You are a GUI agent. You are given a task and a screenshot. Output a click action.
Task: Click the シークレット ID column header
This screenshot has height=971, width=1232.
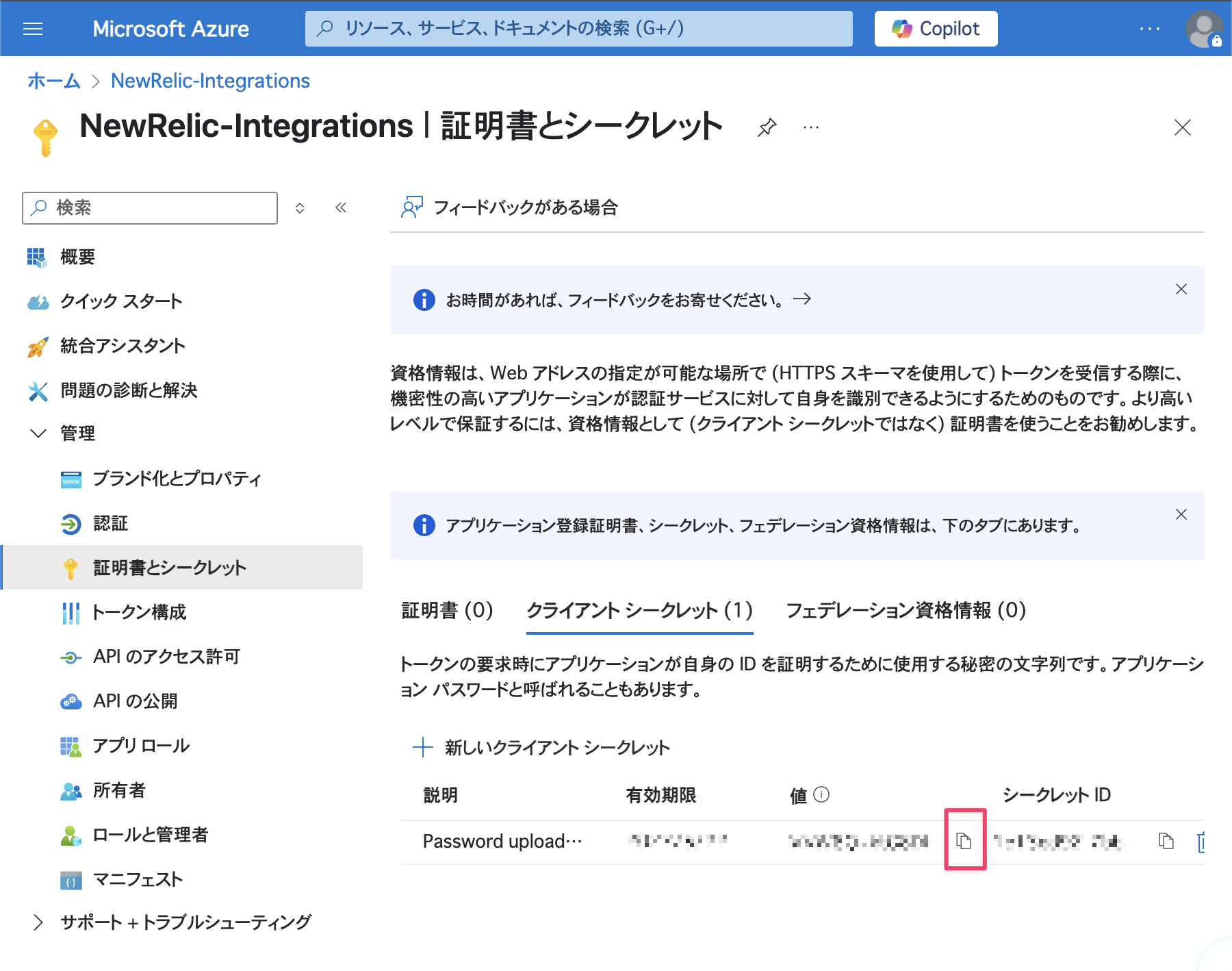pyautogui.click(x=1056, y=795)
